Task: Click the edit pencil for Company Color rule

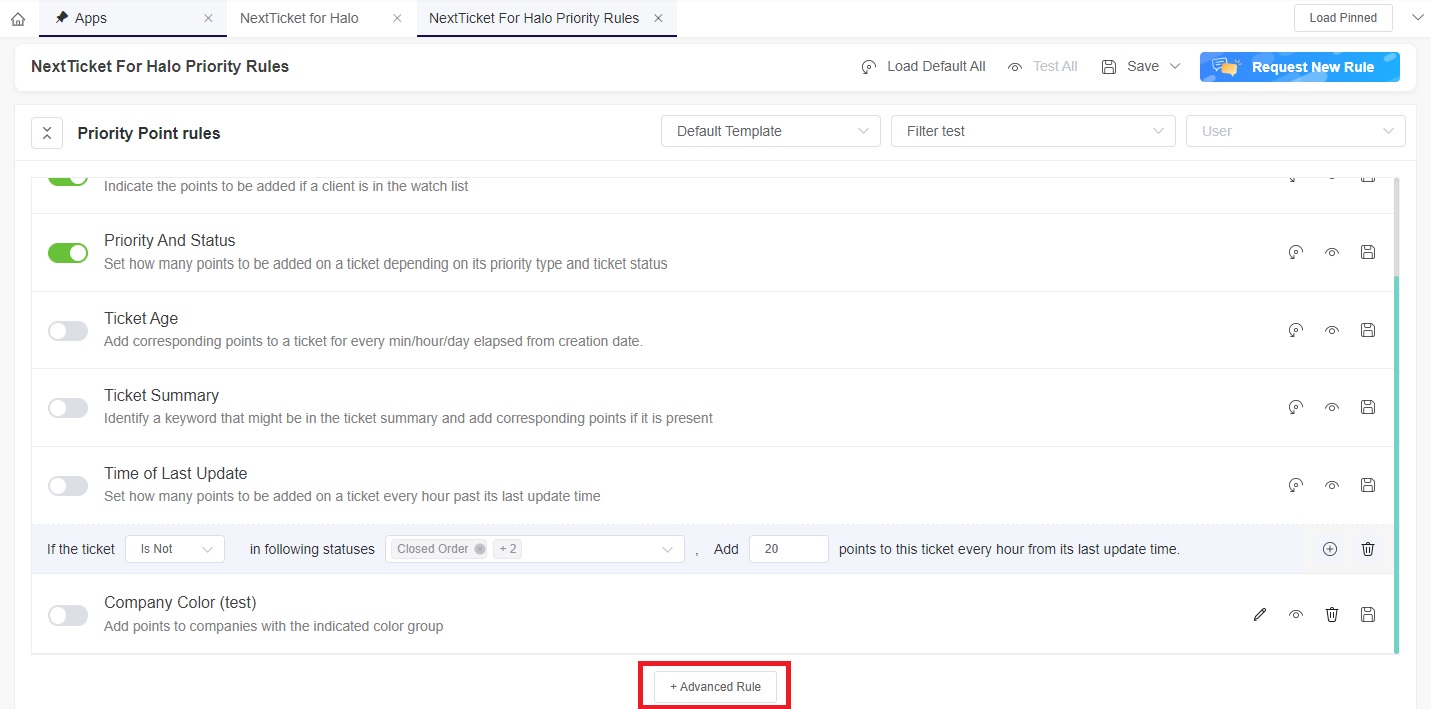Action: pyautogui.click(x=1260, y=615)
